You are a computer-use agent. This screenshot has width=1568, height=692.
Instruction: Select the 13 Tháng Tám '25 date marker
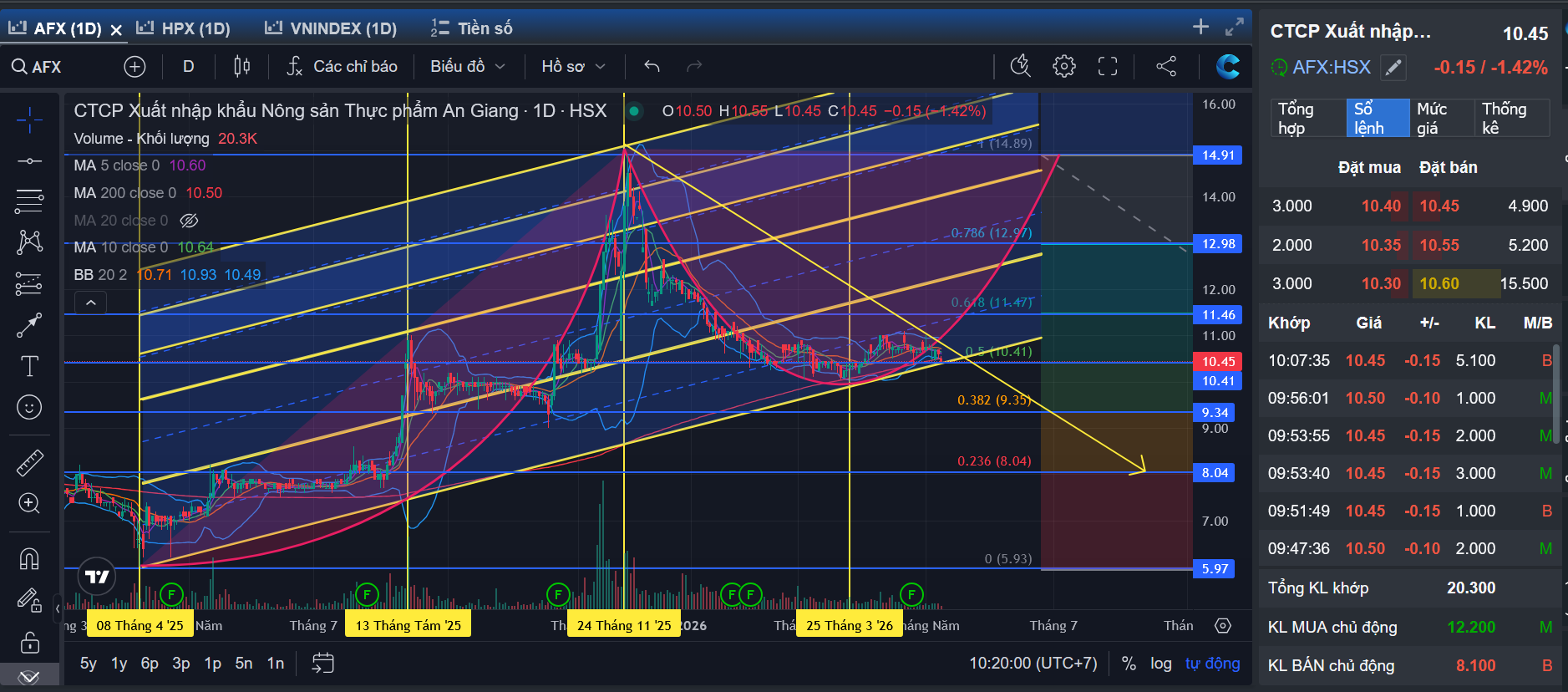(x=408, y=625)
